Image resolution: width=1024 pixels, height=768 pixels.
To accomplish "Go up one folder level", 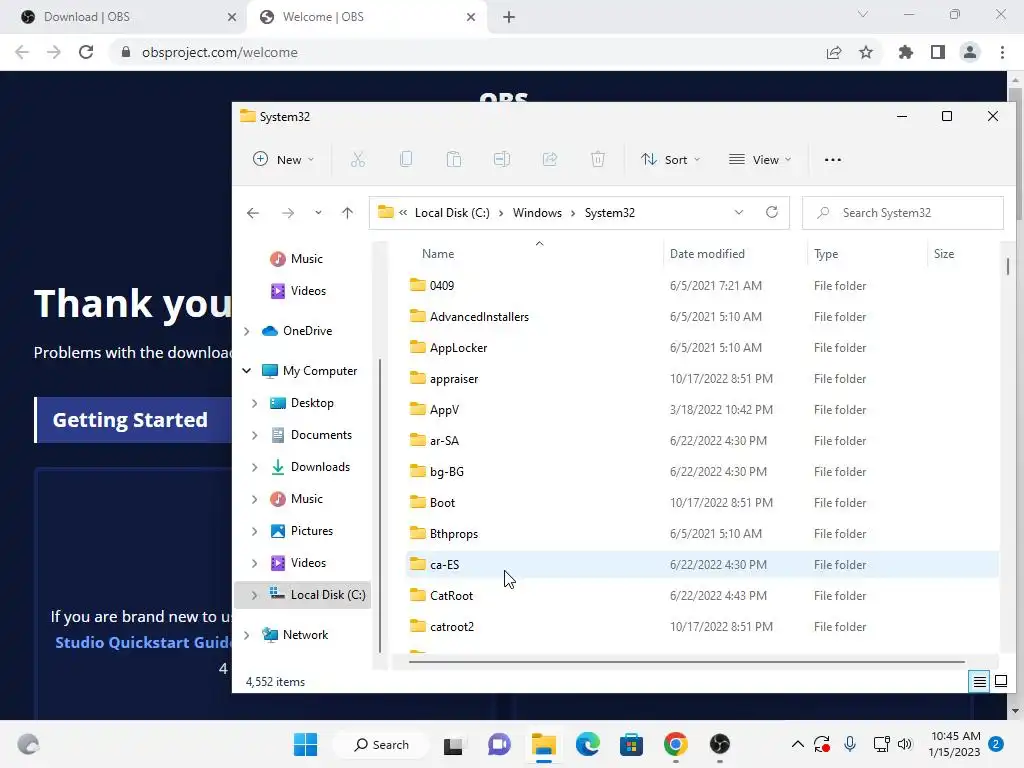I will click(x=347, y=213).
